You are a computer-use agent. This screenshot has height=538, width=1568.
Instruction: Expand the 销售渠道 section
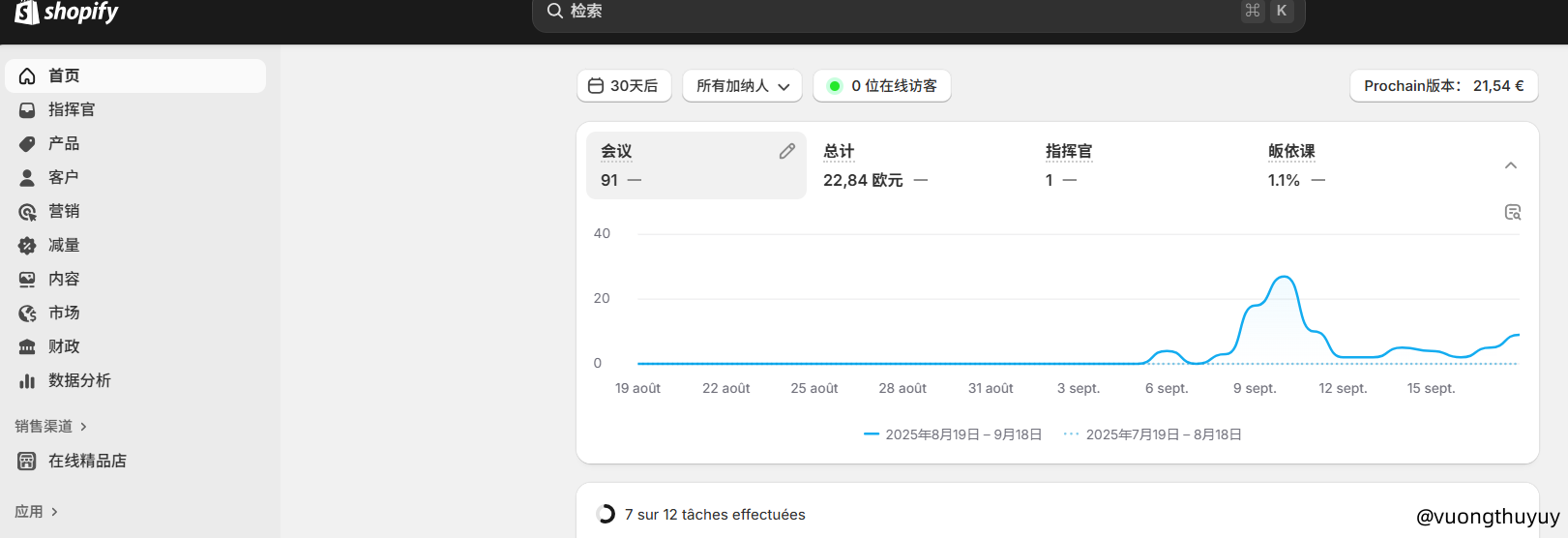coord(51,427)
